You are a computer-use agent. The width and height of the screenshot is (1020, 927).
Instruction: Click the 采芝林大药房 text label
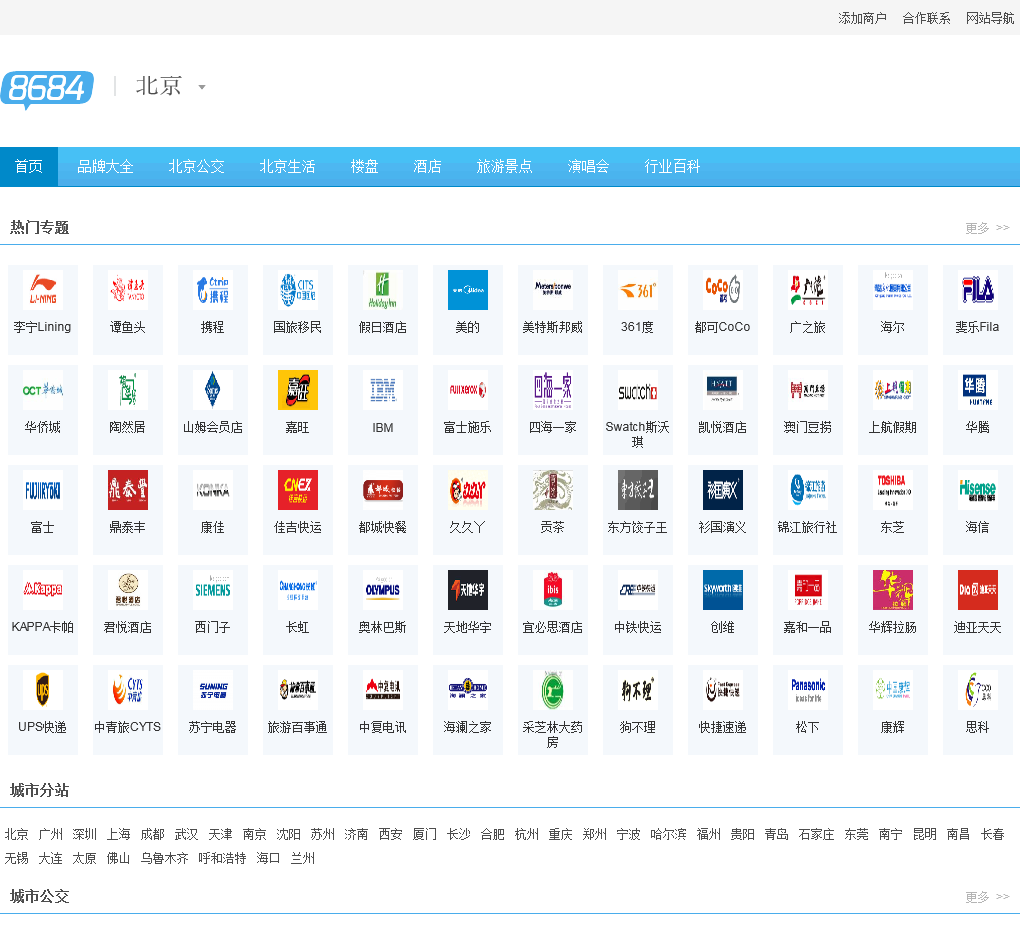(553, 734)
